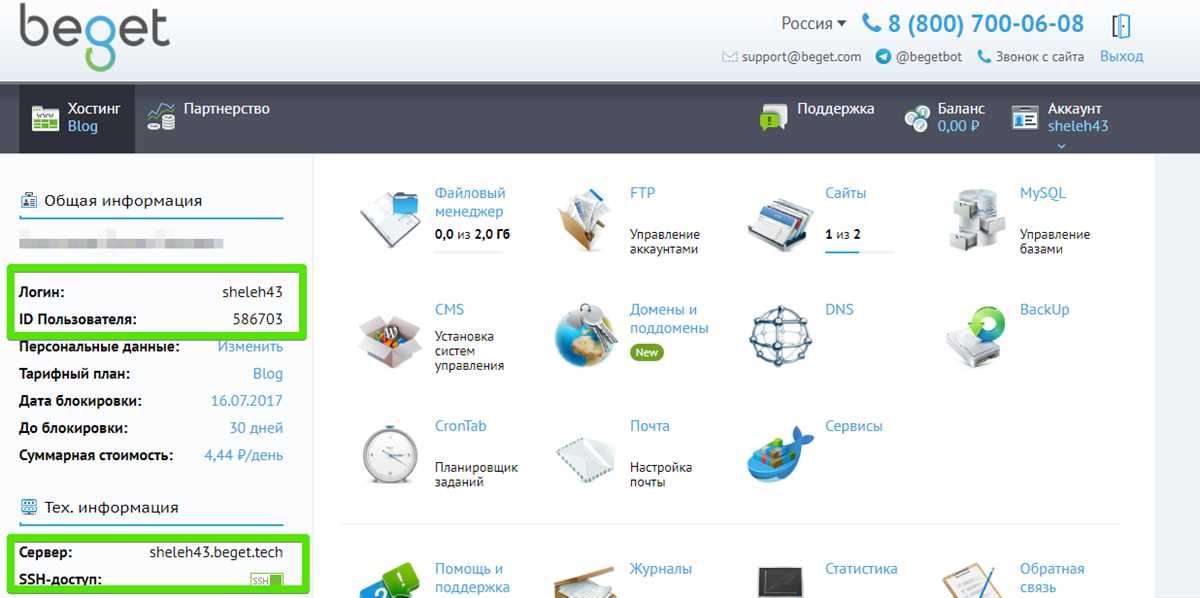This screenshot has height=598, width=1200.
Task: Click the Выход logout link
Action: (1121, 57)
